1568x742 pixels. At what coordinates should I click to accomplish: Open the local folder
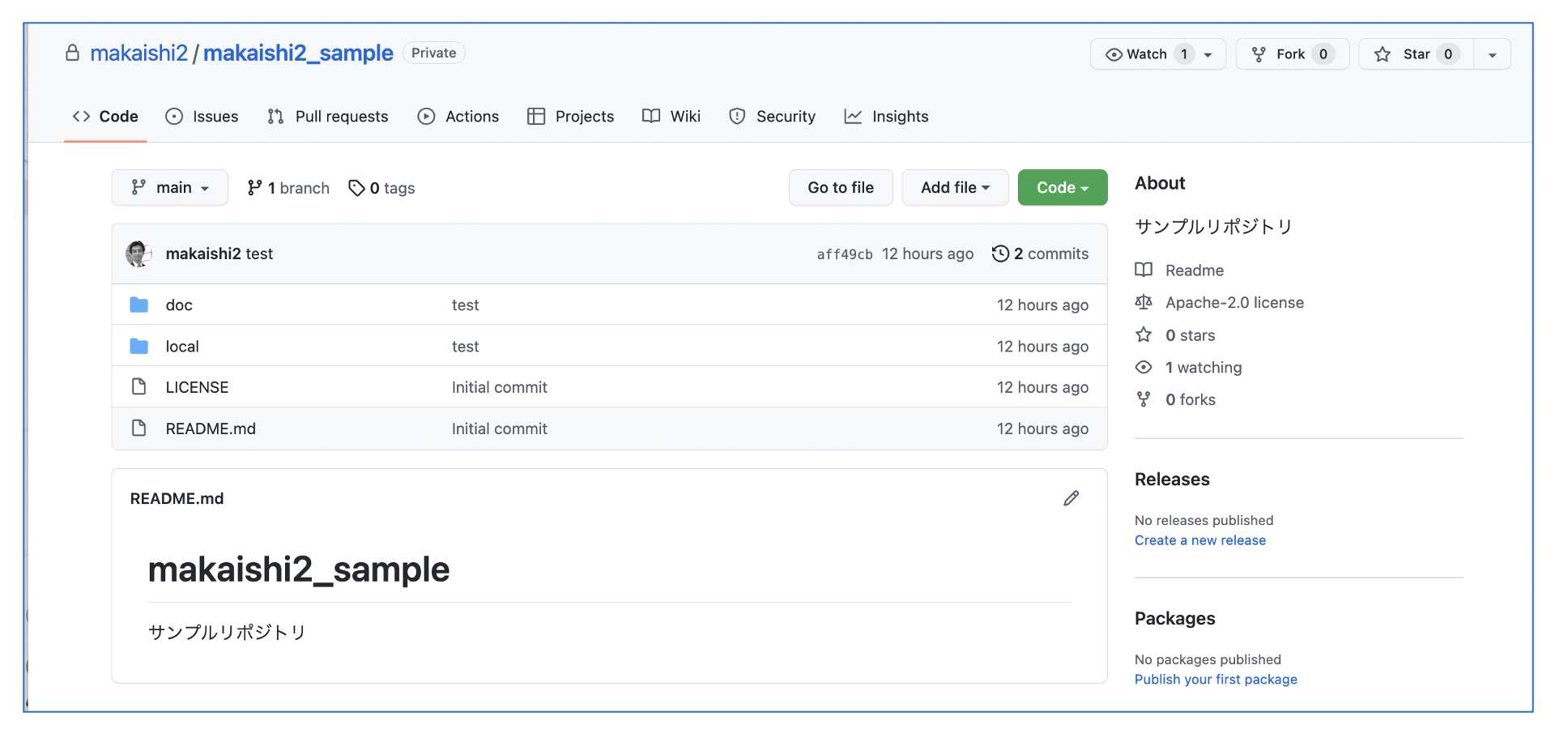point(182,347)
